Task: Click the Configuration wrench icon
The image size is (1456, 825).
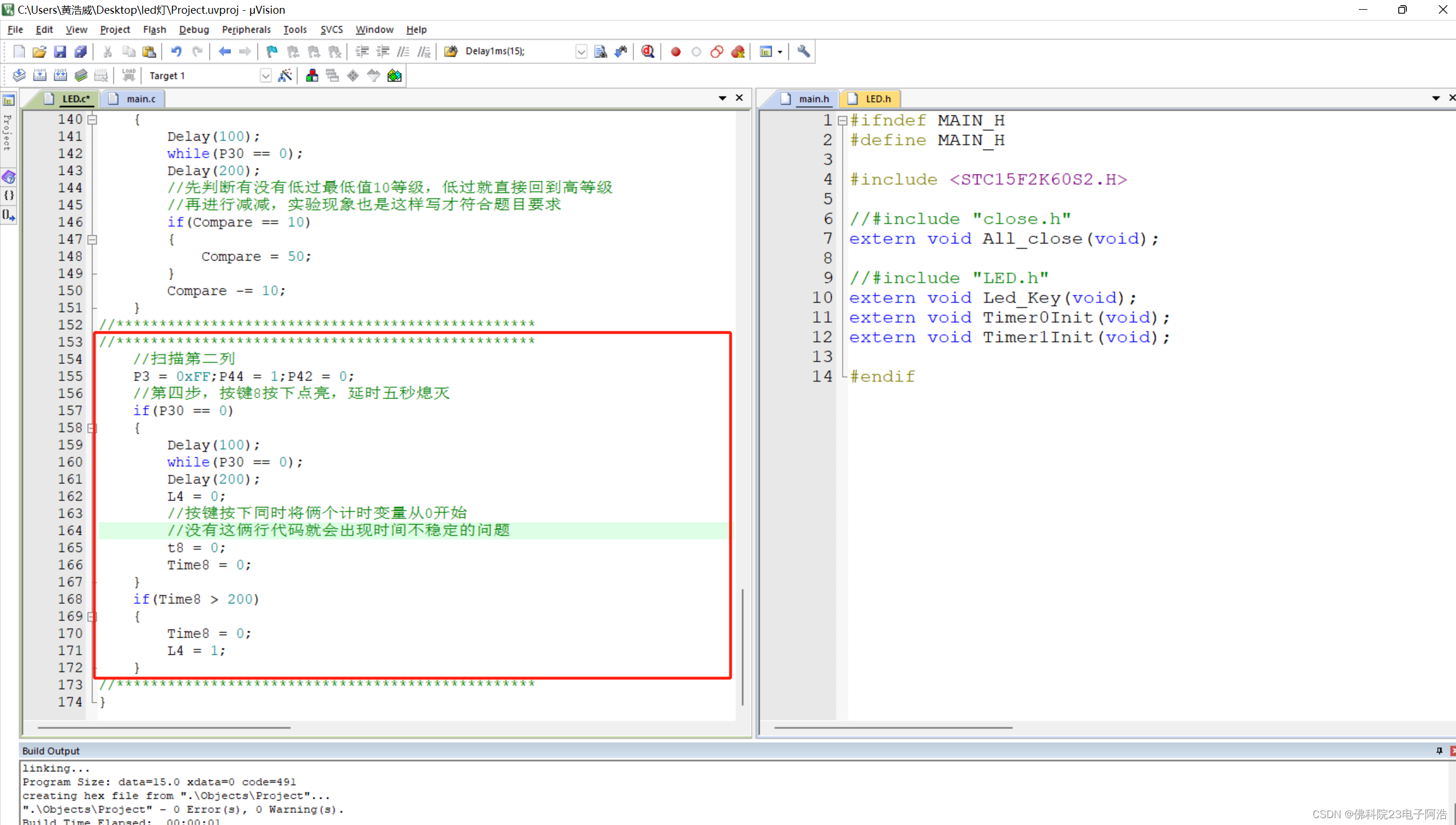Action: coord(803,51)
